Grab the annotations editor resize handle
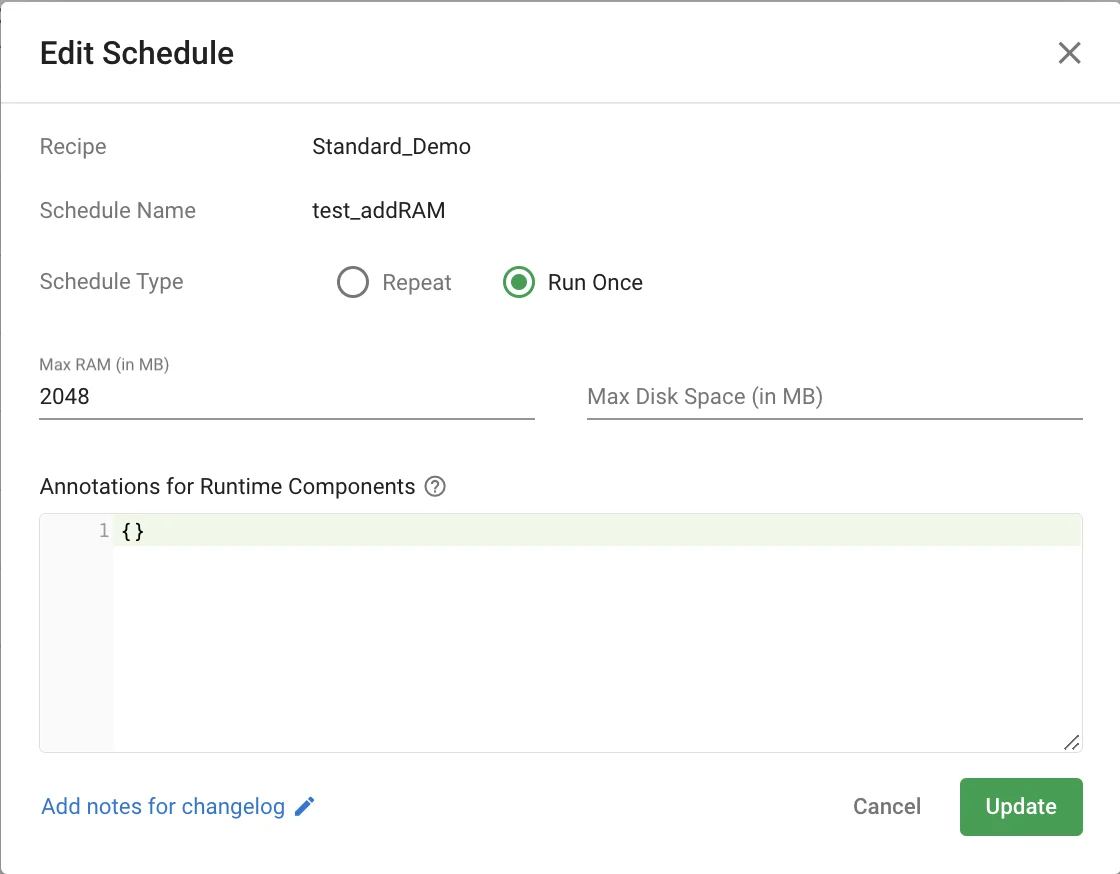1120x874 pixels. [1071, 741]
